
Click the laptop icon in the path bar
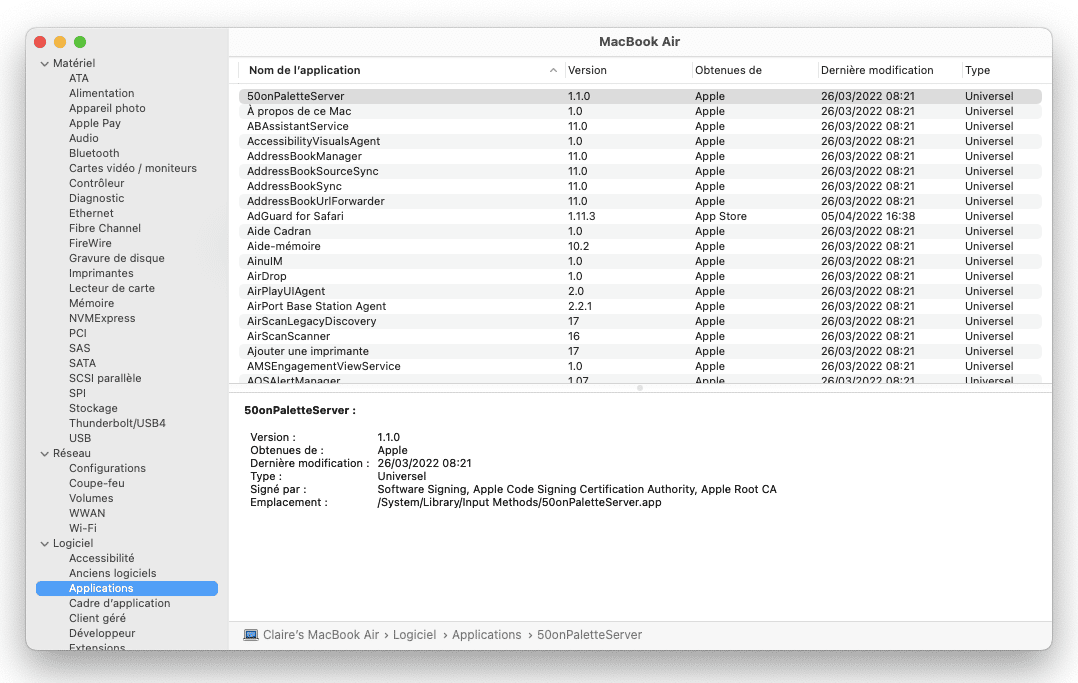coord(251,635)
